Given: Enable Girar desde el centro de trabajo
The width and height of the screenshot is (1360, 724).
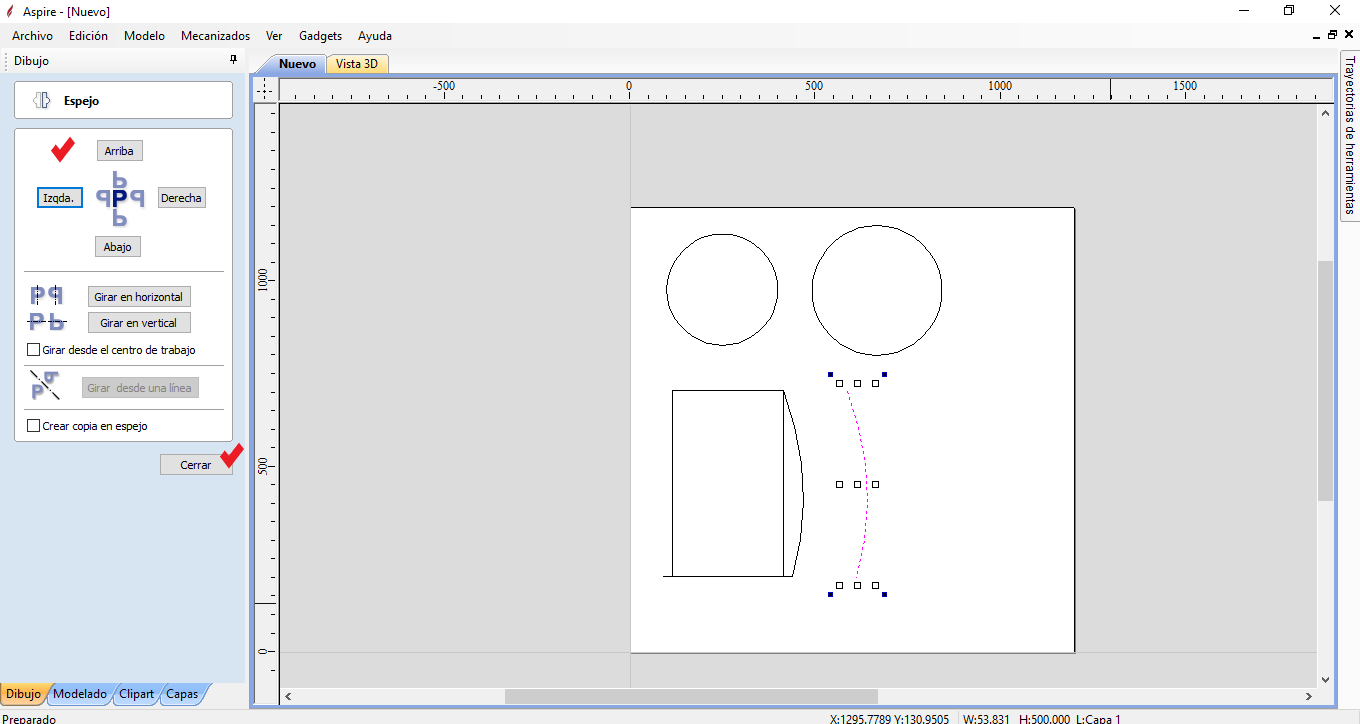Looking at the screenshot, I should tap(34, 350).
